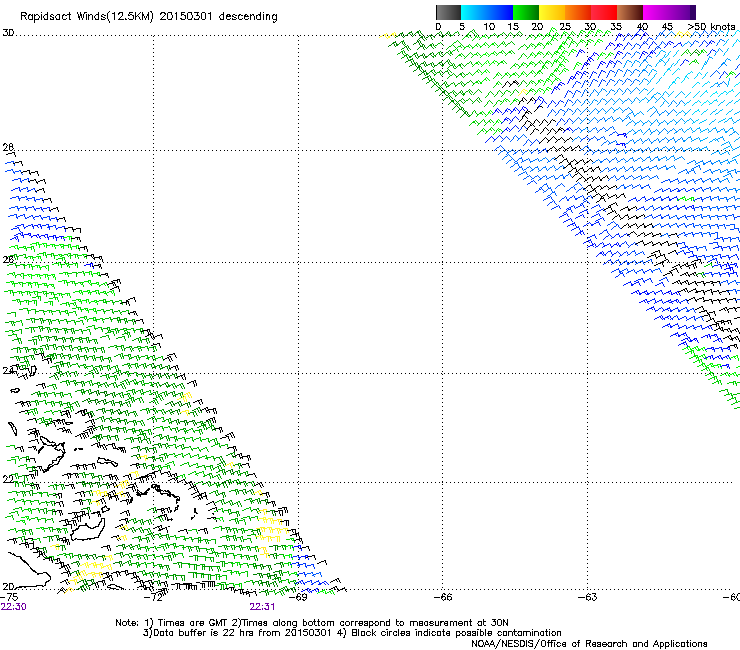Viewport: 740px width, 650px height.
Task: Click the 25 label on the legend
Action: click(x=565, y=27)
